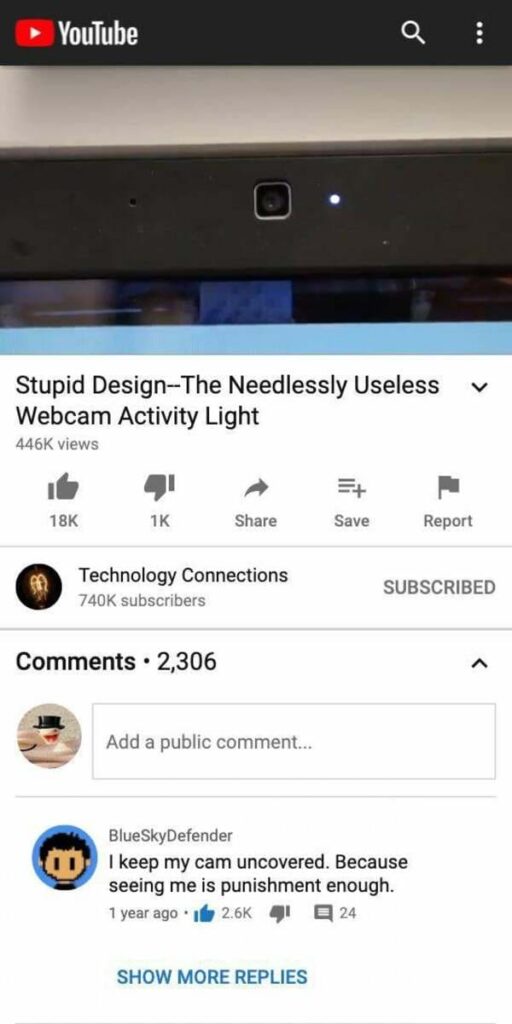Image resolution: width=512 pixels, height=1024 pixels.
Task: Toggle the SUBSCRIBED button
Action: [439, 587]
